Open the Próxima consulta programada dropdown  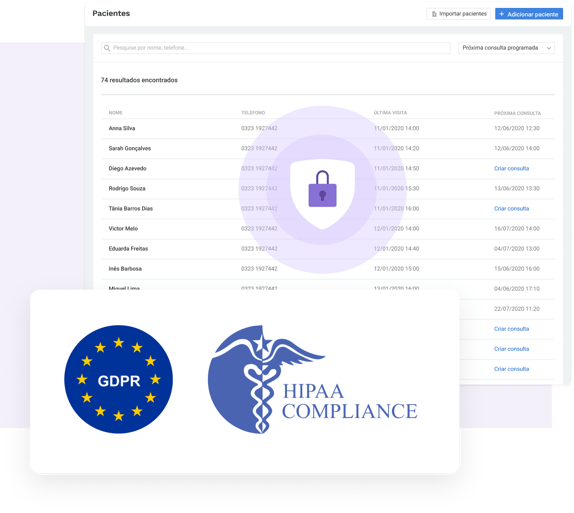click(507, 48)
